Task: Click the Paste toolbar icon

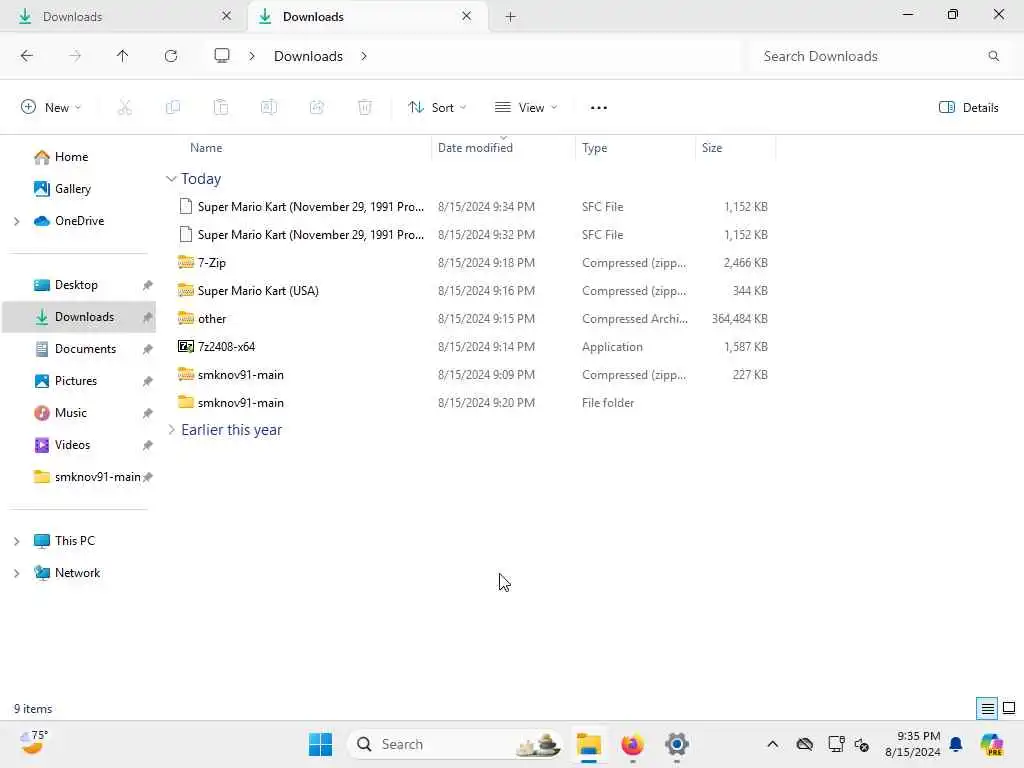Action: (x=221, y=108)
